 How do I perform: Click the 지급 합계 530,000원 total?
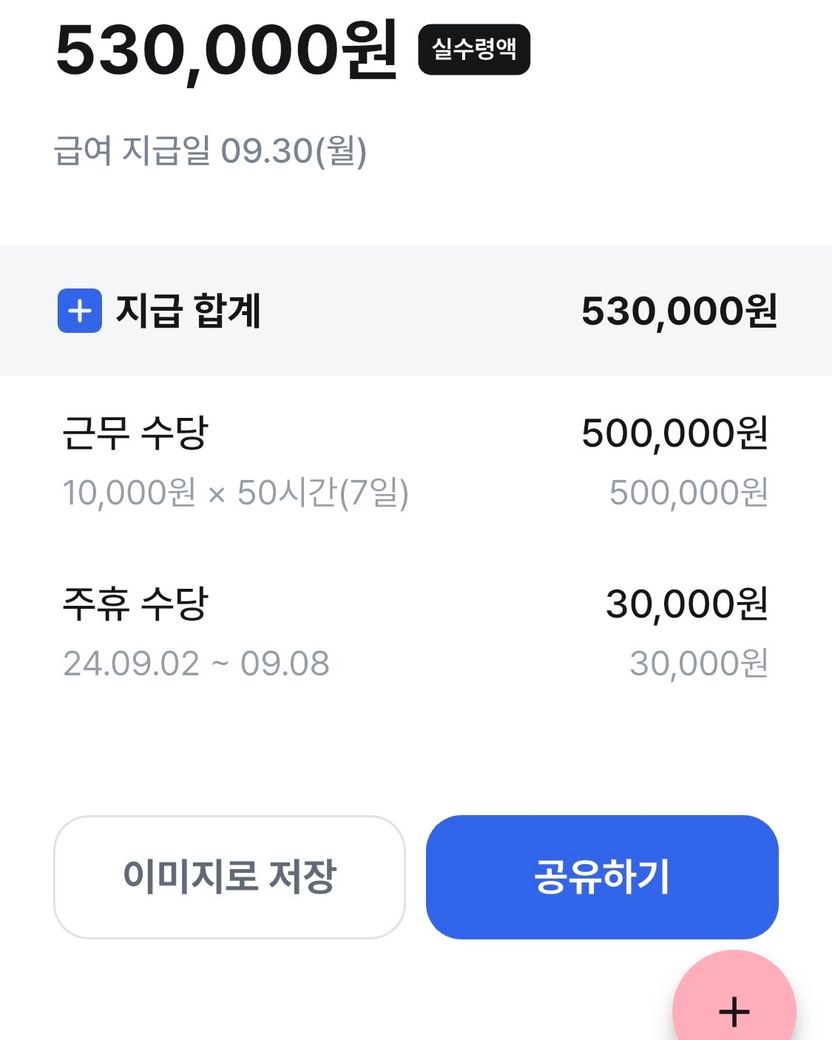pos(679,312)
